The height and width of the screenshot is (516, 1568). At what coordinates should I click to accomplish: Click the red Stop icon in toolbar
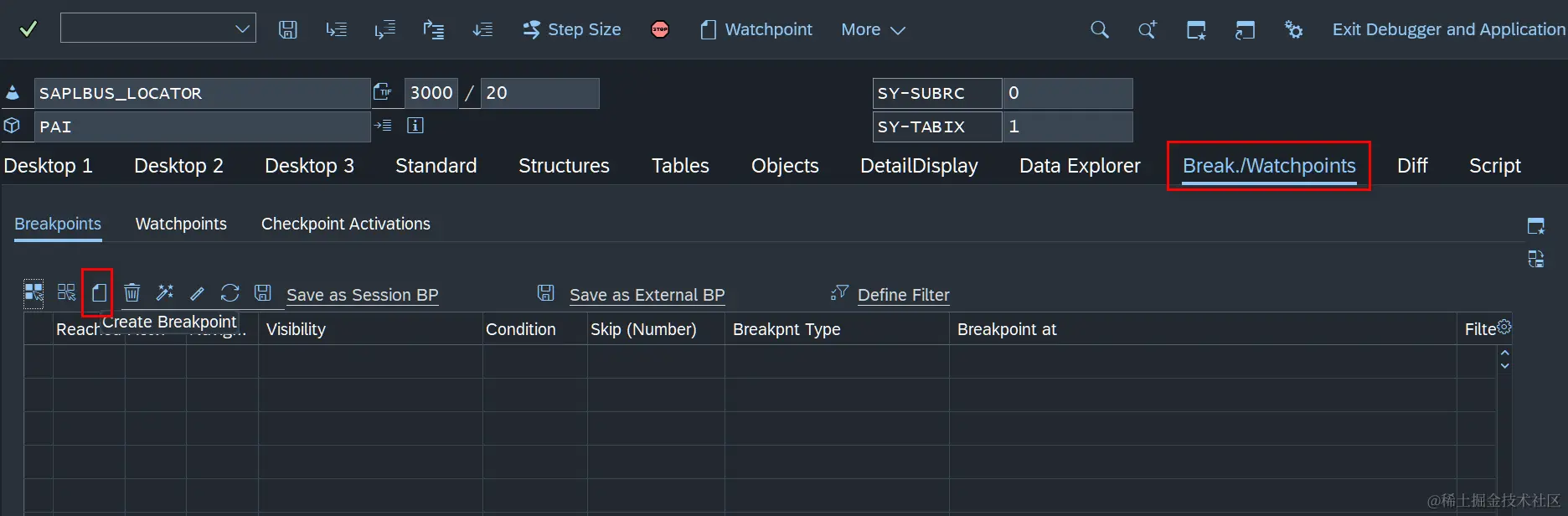click(660, 29)
